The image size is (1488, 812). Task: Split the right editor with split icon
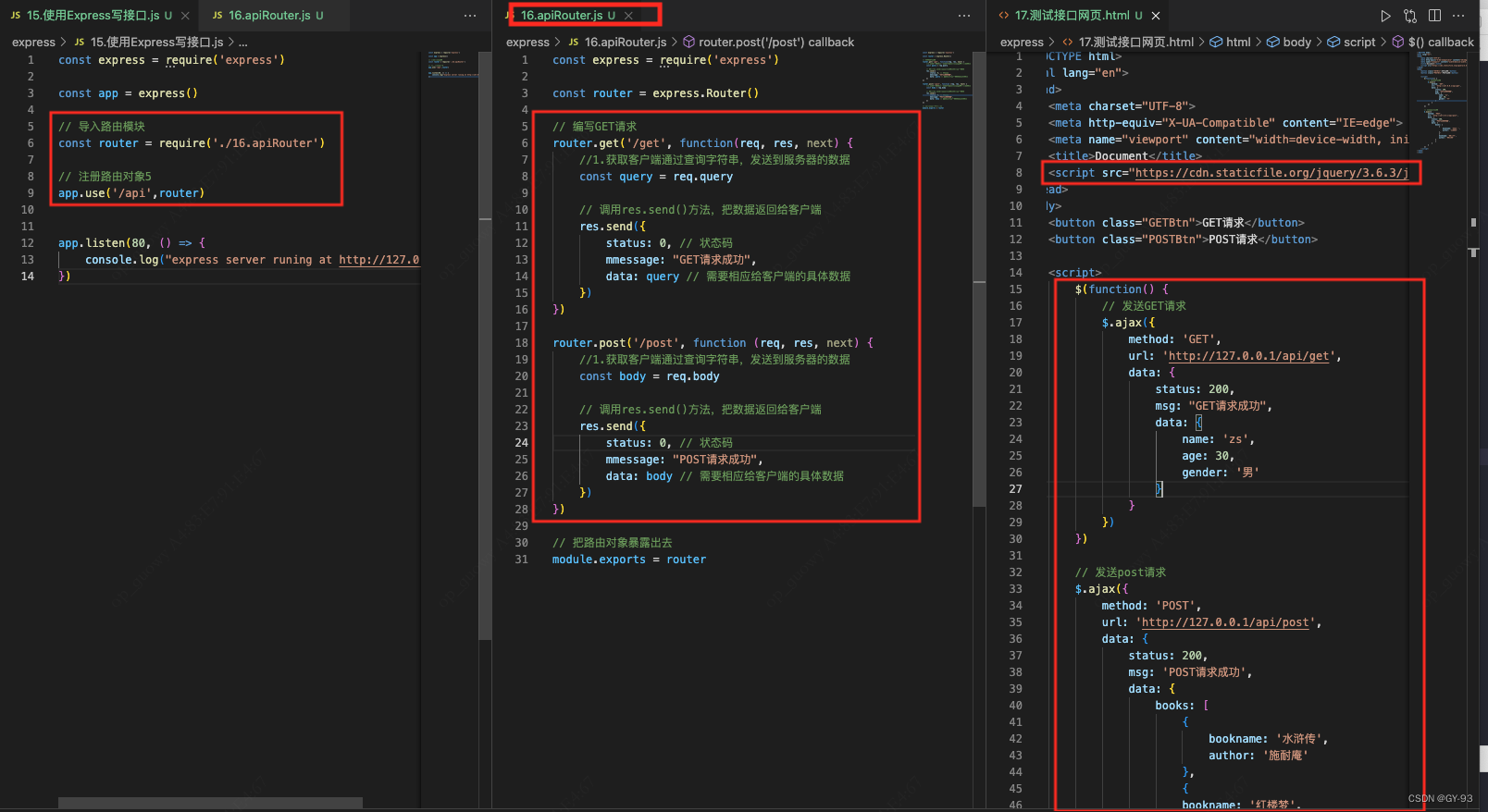coord(1434,16)
